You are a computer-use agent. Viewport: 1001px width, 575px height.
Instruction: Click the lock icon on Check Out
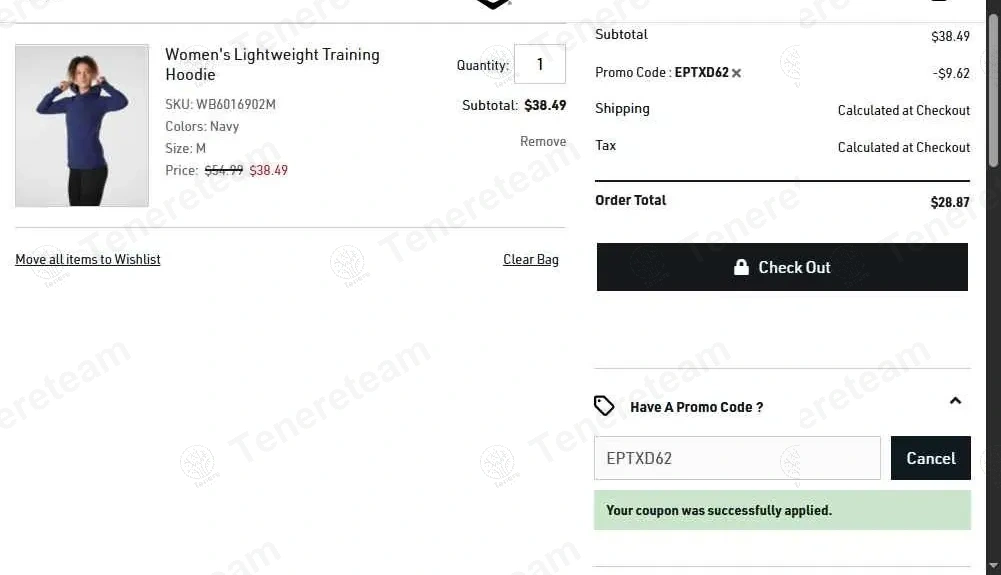(741, 267)
